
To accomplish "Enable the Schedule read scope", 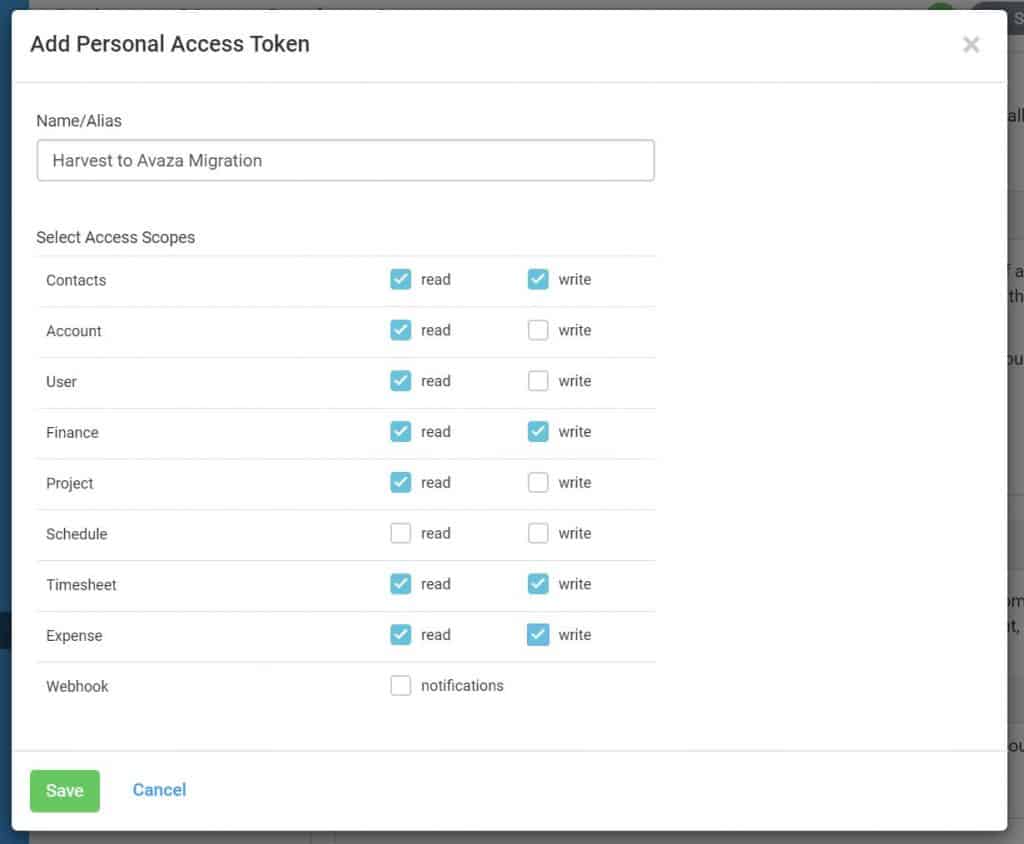I will click(x=400, y=533).
